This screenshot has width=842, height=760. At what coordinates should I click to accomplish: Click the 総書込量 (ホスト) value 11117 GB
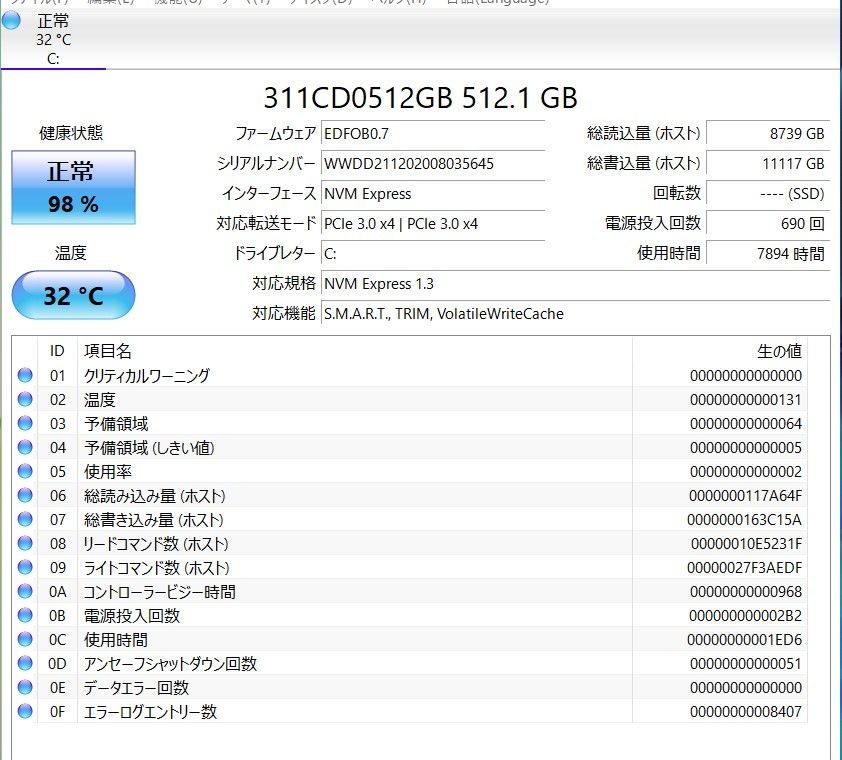767,163
